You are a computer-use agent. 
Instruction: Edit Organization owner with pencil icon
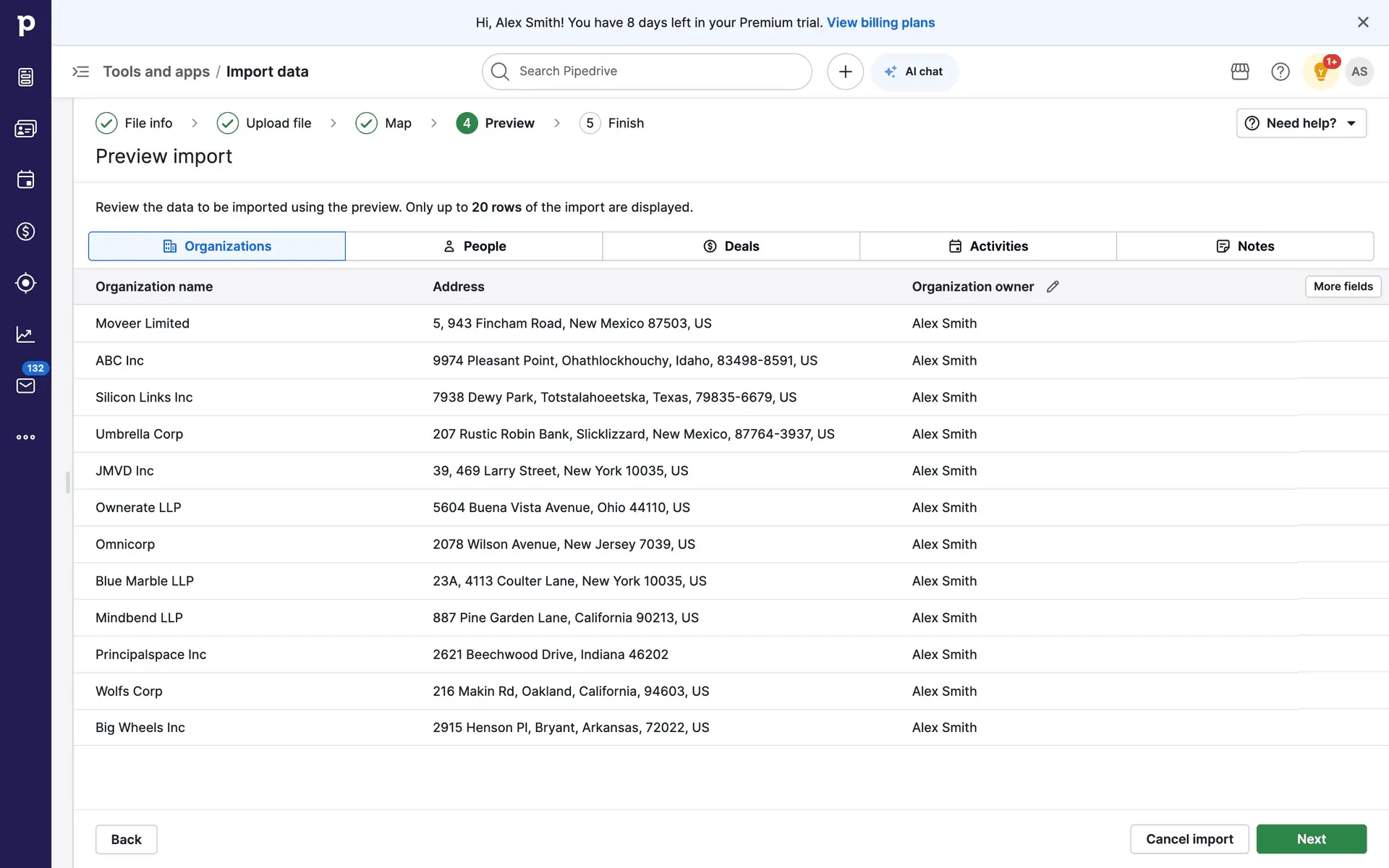(x=1053, y=286)
